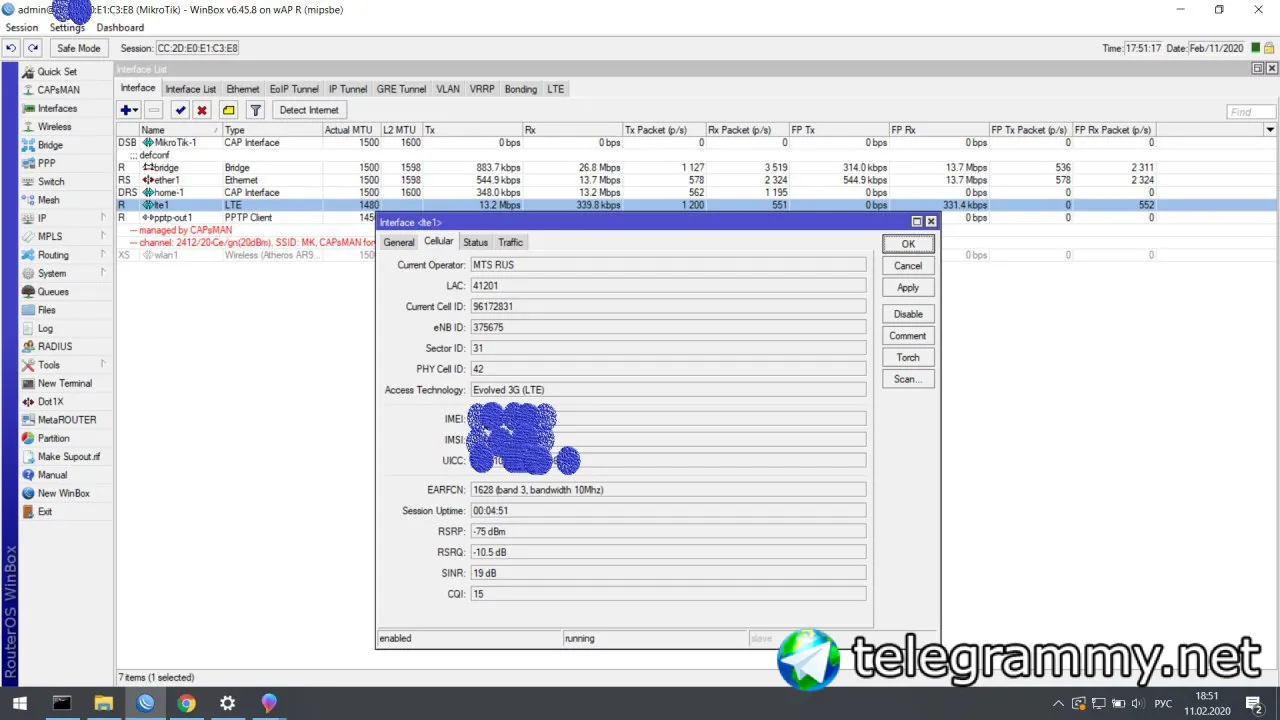
Task: Click Exit in sidebar
Action: click(x=45, y=512)
